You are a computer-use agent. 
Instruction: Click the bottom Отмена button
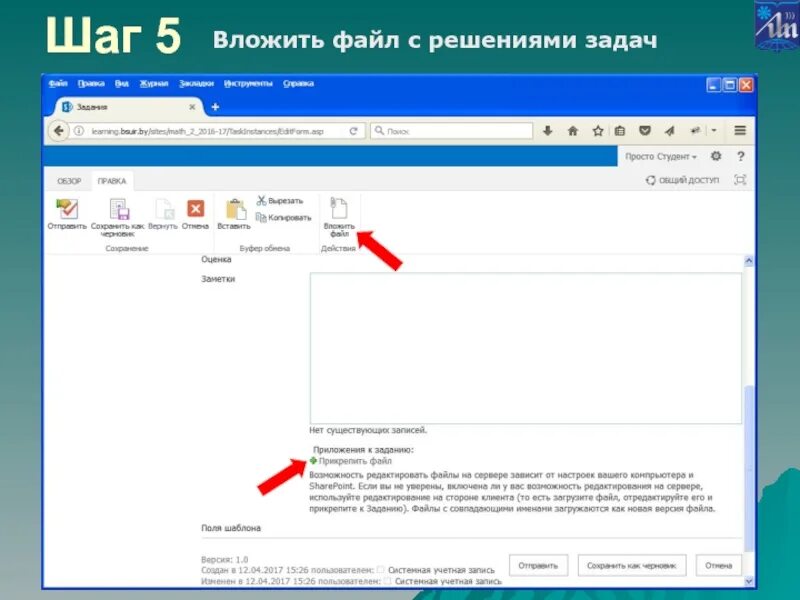pos(718,565)
